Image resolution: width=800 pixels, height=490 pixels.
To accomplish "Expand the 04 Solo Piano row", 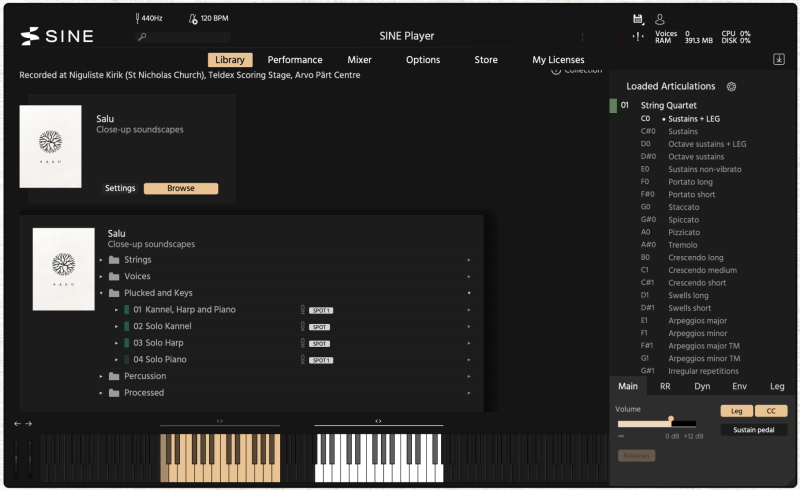I will 116,359.
